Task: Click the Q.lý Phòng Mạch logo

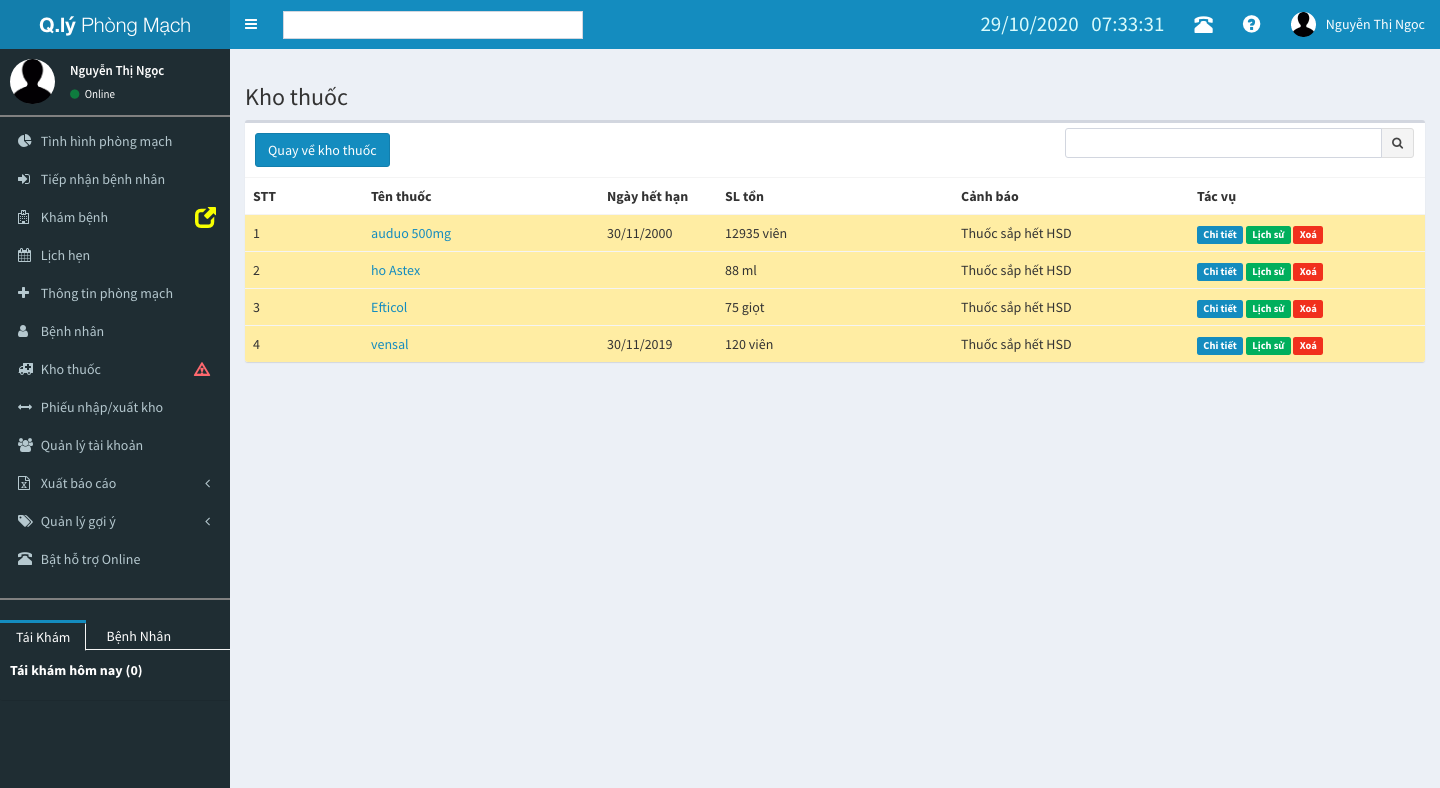Action: 115,25
